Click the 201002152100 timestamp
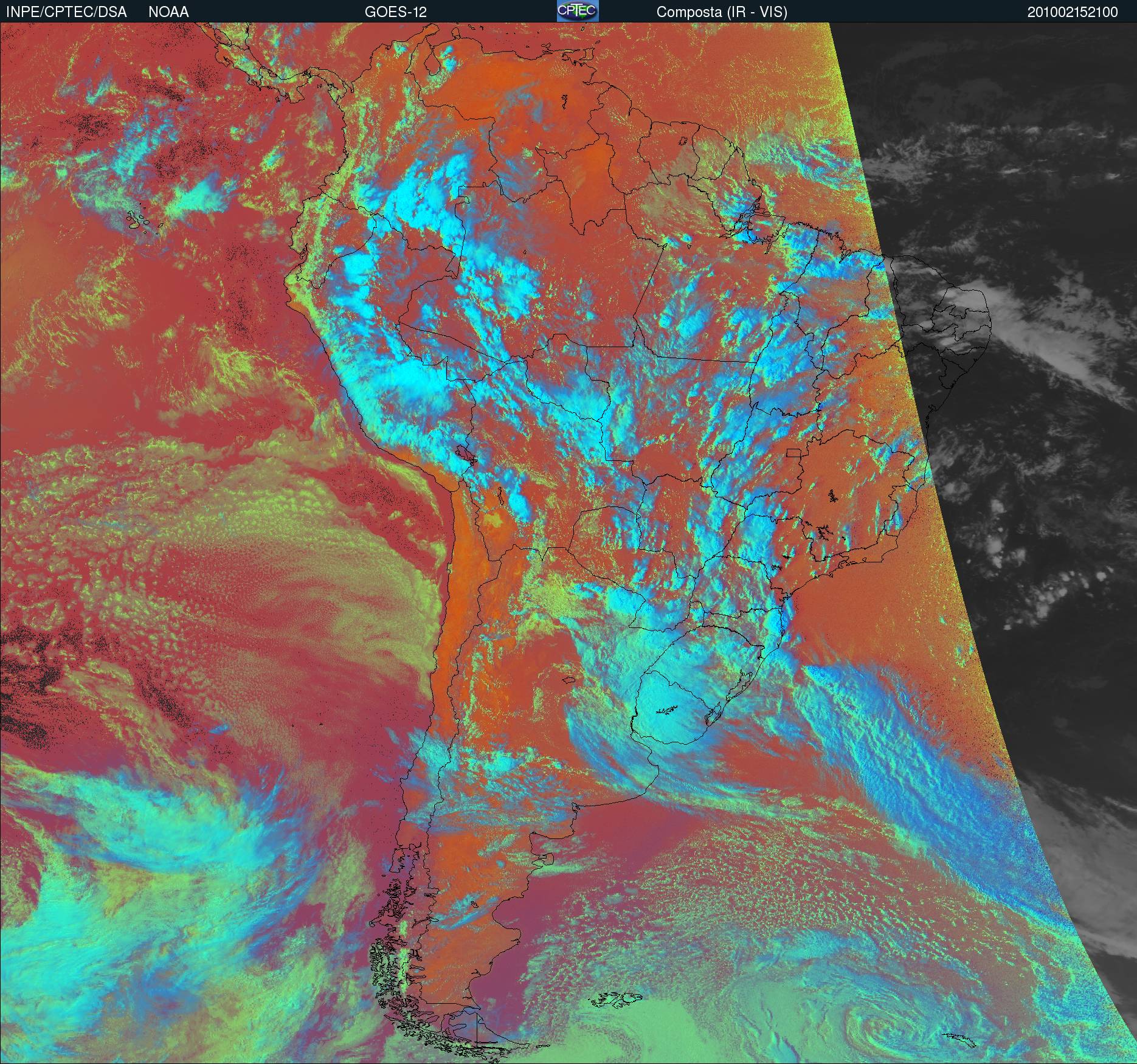This screenshot has width=1137, height=1064. pos(1073,12)
